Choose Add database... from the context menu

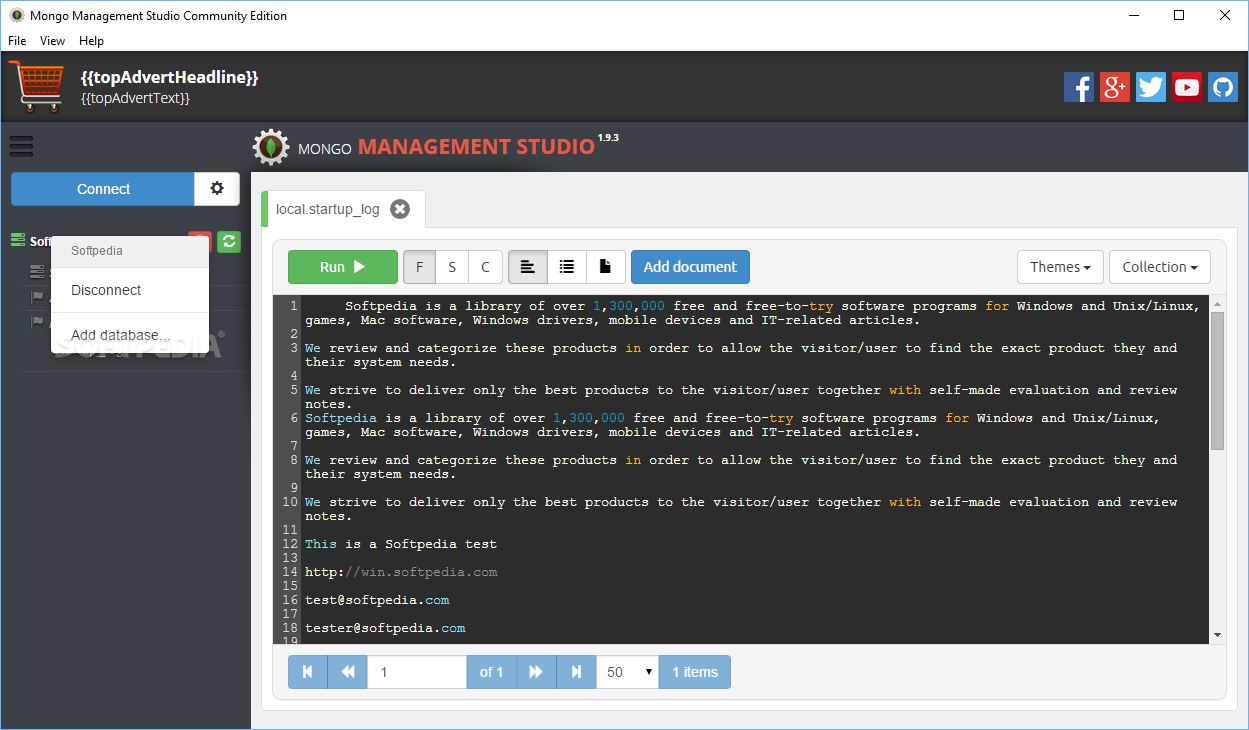[130, 335]
